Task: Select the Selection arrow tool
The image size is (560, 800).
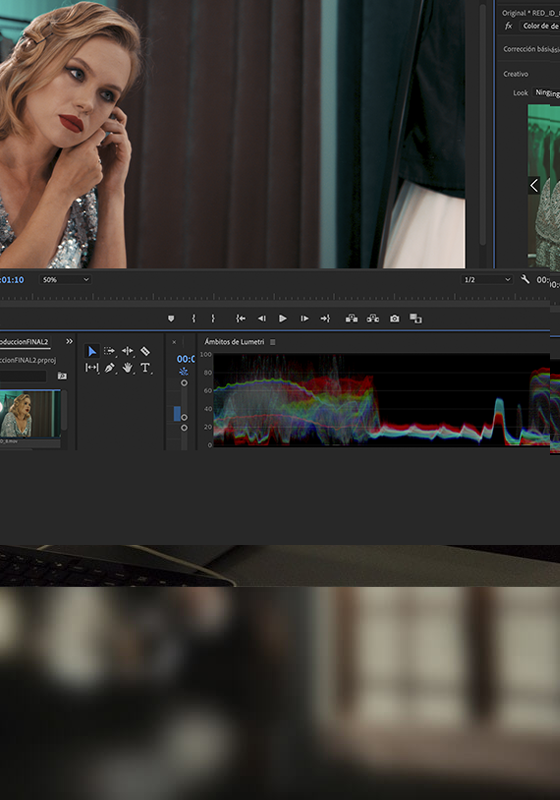Action: (92, 351)
